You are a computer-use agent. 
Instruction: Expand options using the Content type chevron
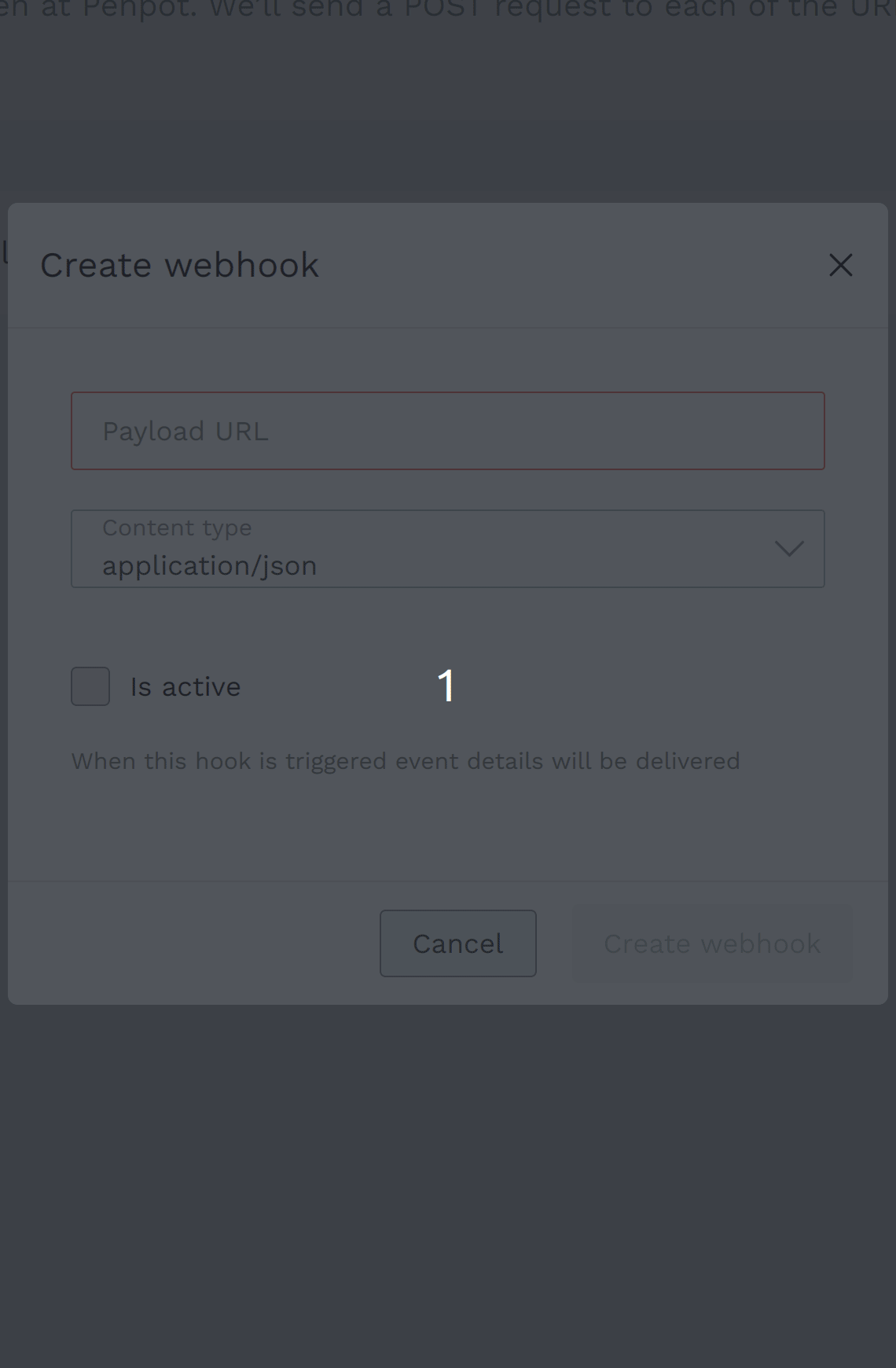tap(789, 548)
